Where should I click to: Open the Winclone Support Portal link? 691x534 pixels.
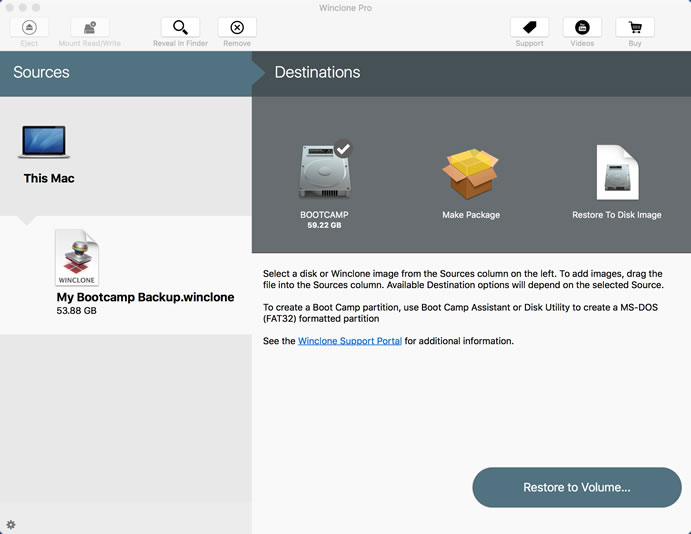click(x=350, y=341)
